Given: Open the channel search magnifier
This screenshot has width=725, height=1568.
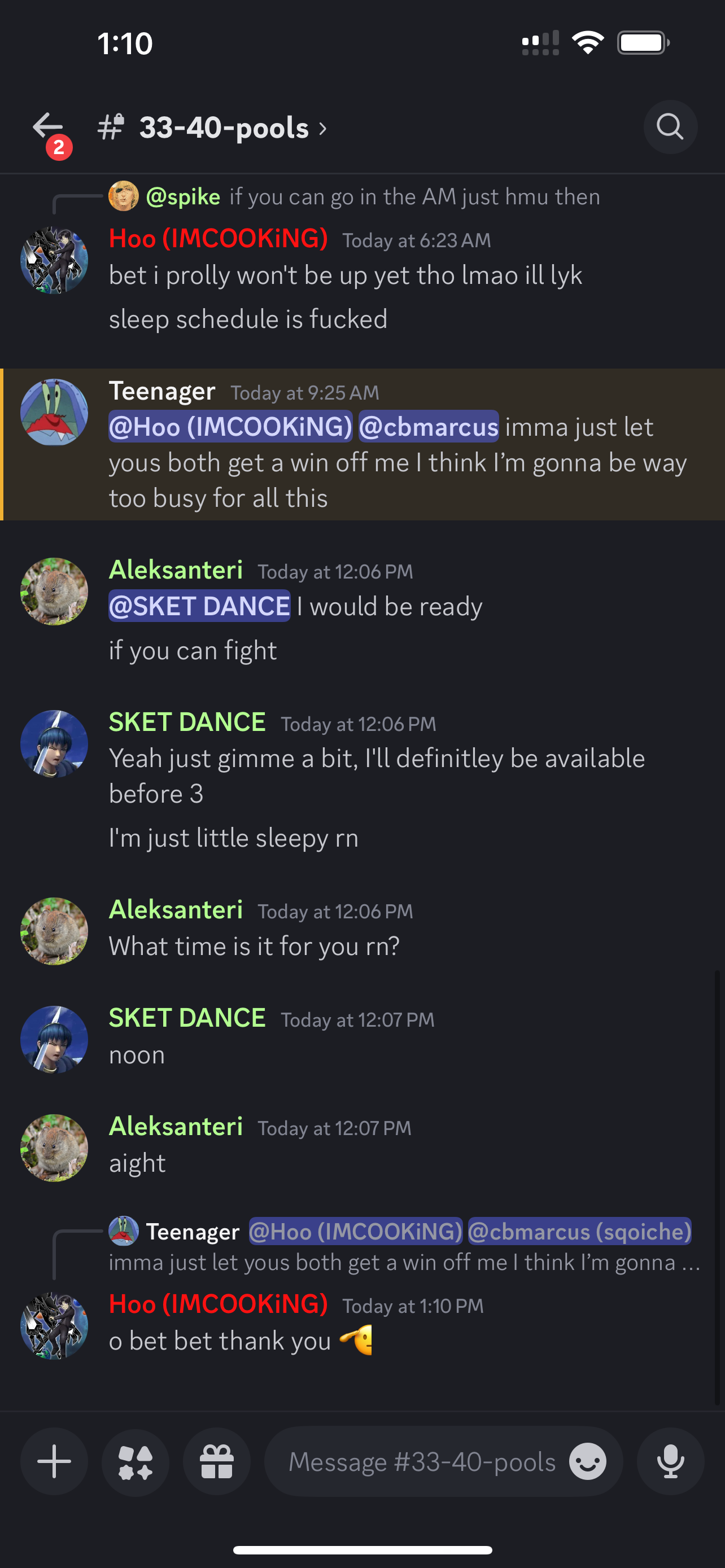Looking at the screenshot, I should (670, 127).
